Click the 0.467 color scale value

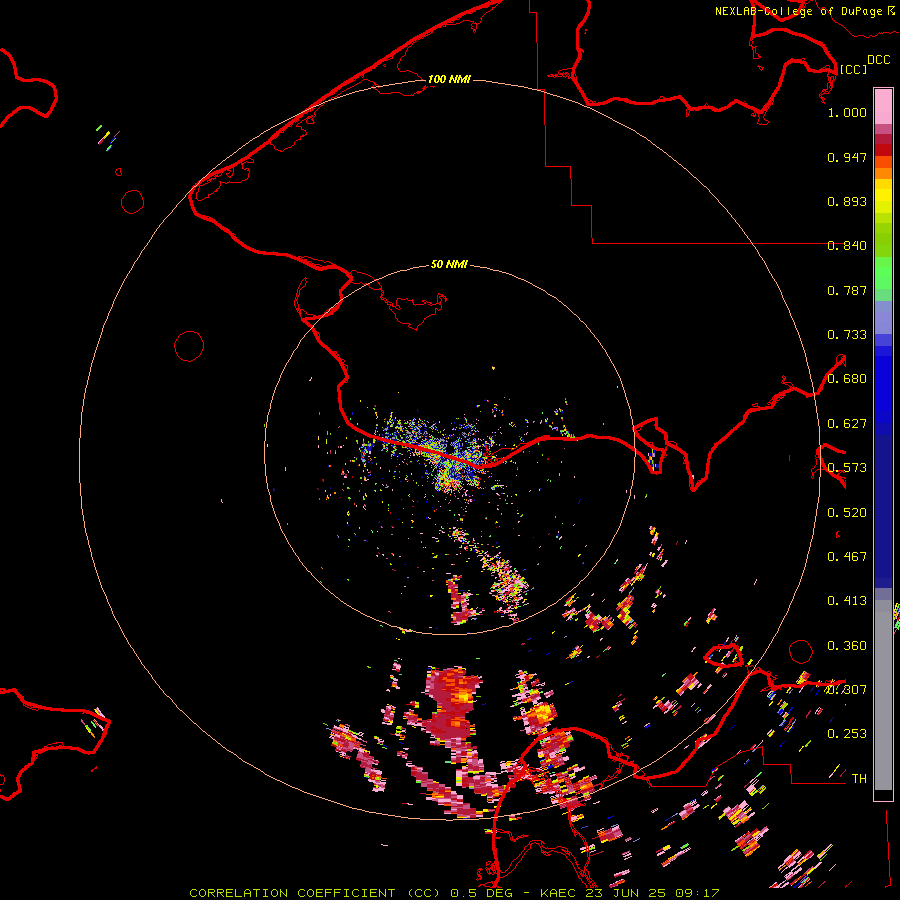847,557
